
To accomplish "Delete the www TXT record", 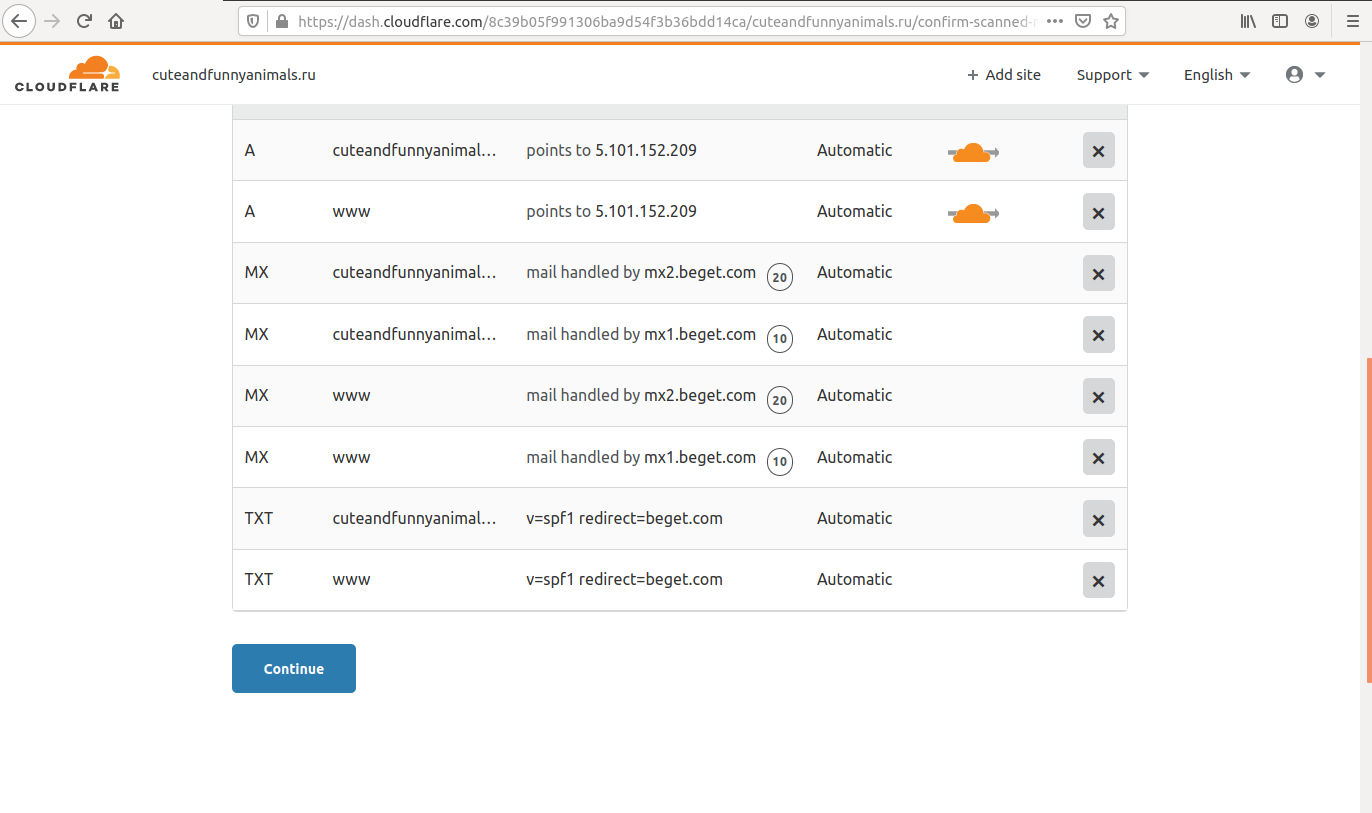I will [1098, 580].
